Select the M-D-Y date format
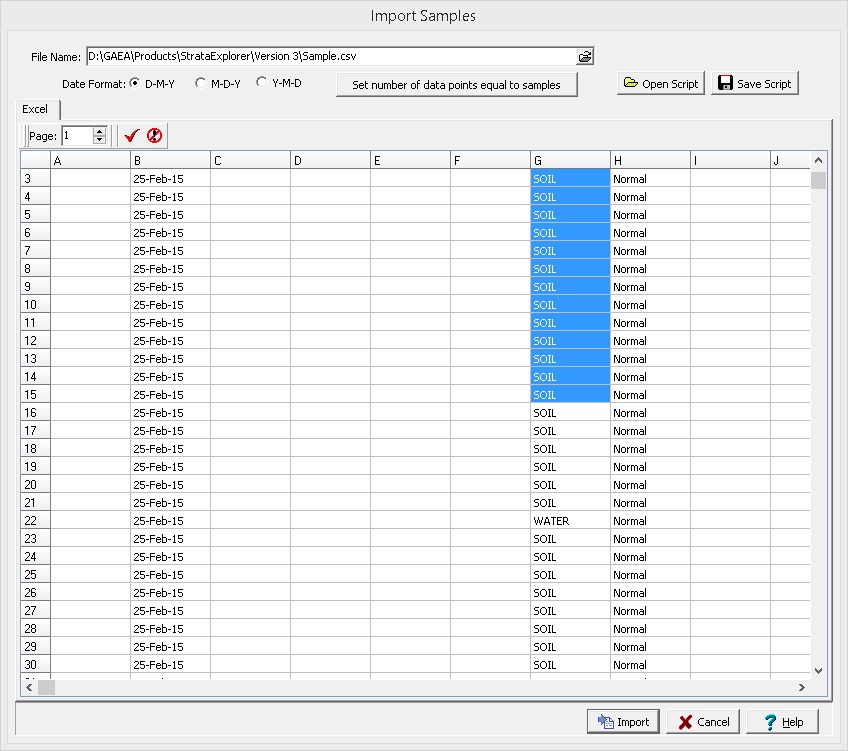Image resolution: width=848 pixels, height=751 pixels. 201,83
